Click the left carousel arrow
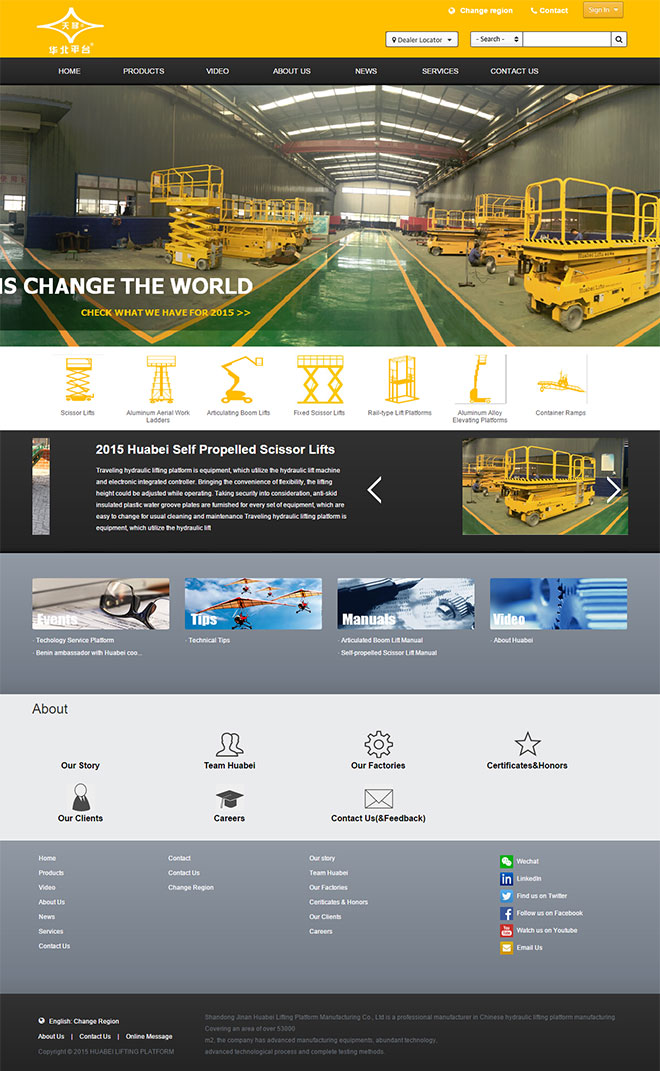This screenshot has width=660, height=1071. (375, 490)
